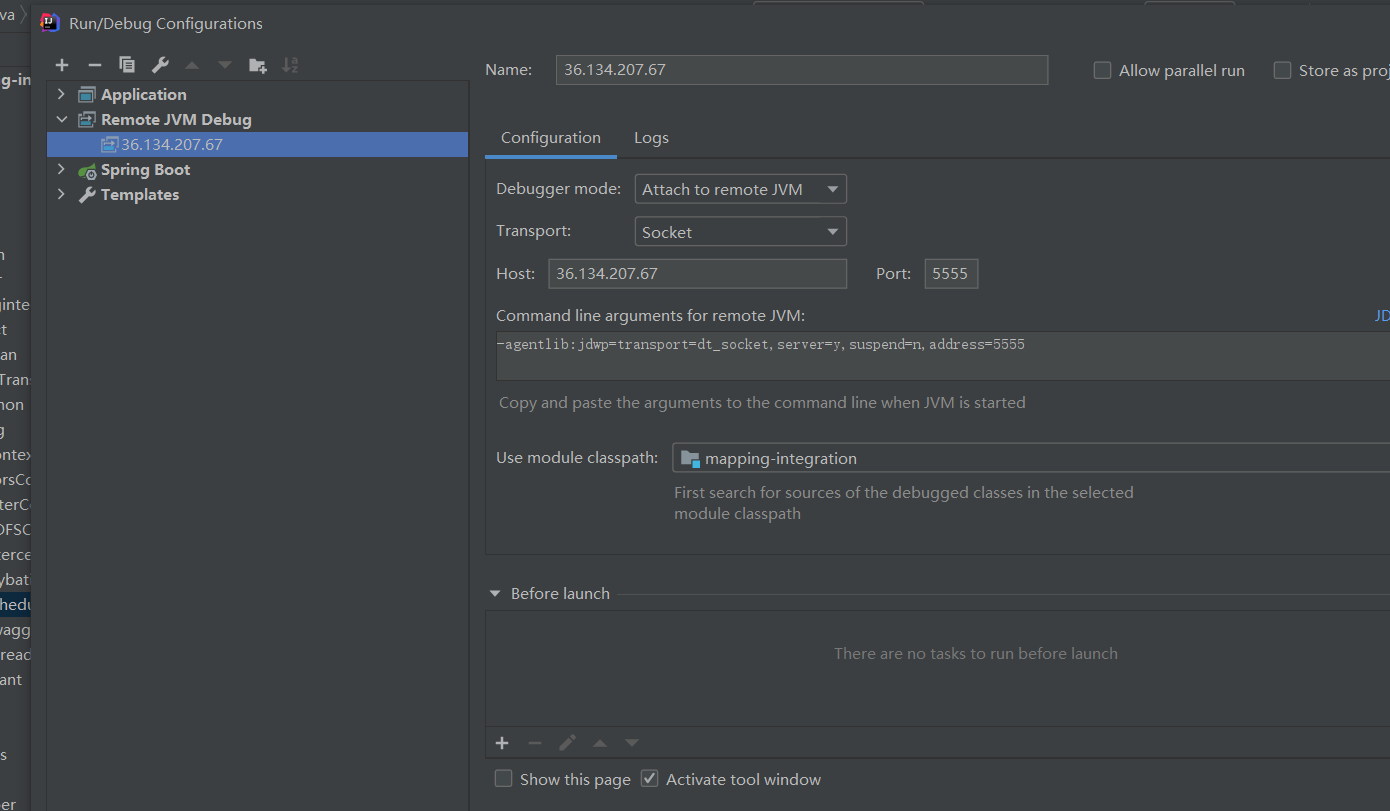Click the Port input field
The height and width of the screenshot is (811, 1390).
(950, 273)
